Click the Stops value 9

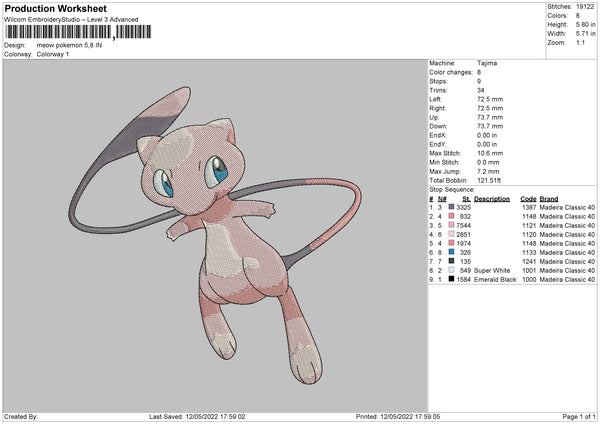tap(479, 81)
